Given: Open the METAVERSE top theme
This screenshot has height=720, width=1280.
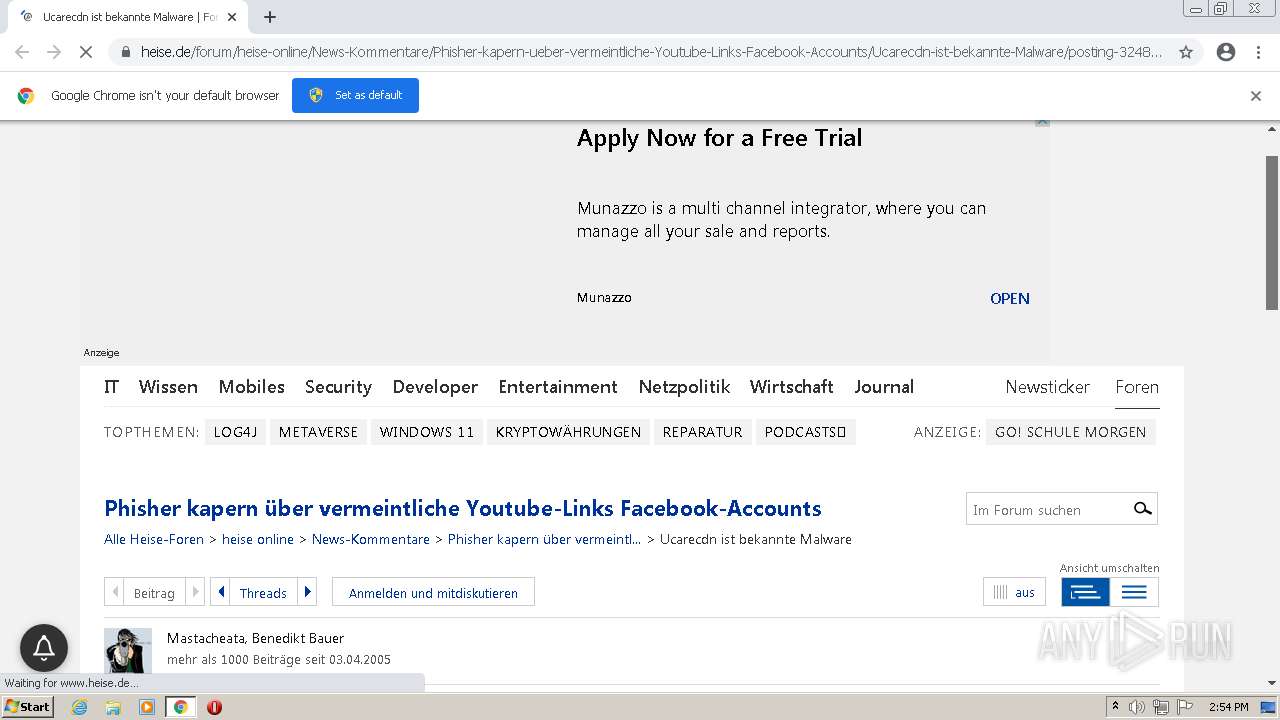Looking at the screenshot, I should coord(318,432).
